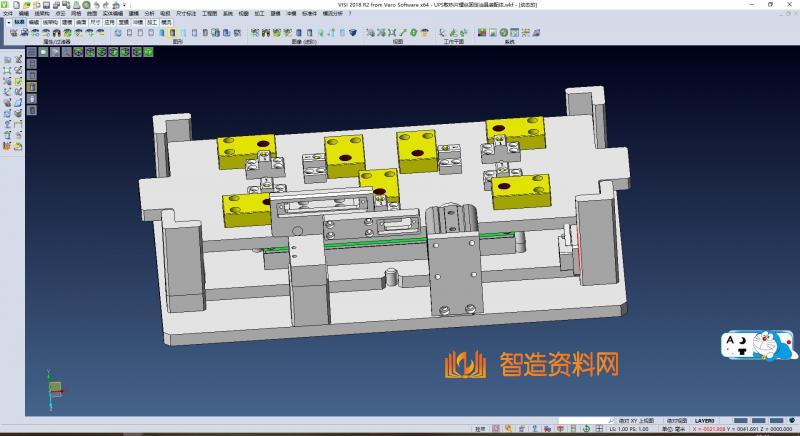Click the search input field in status bar
This screenshot has height=436, width=800.
point(582,421)
